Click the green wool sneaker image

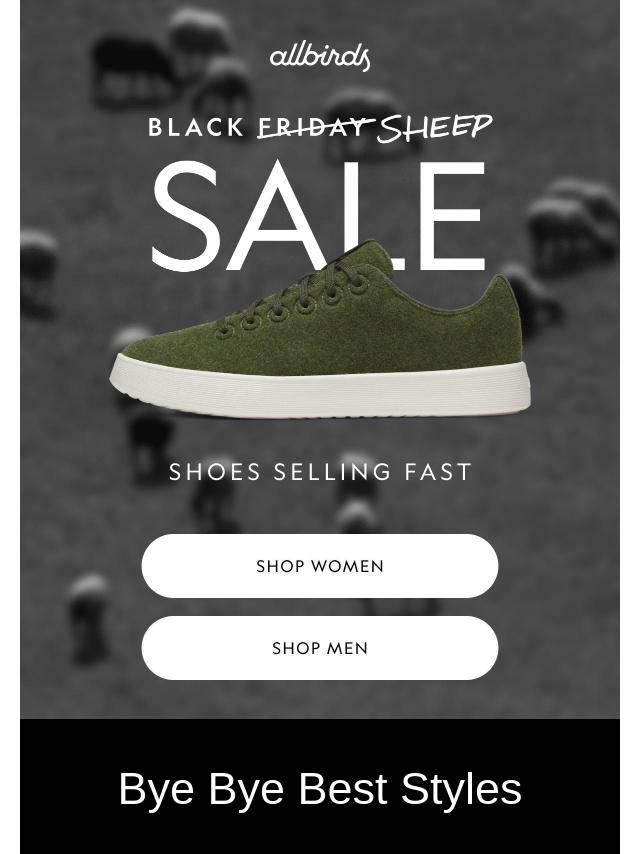coord(320,330)
